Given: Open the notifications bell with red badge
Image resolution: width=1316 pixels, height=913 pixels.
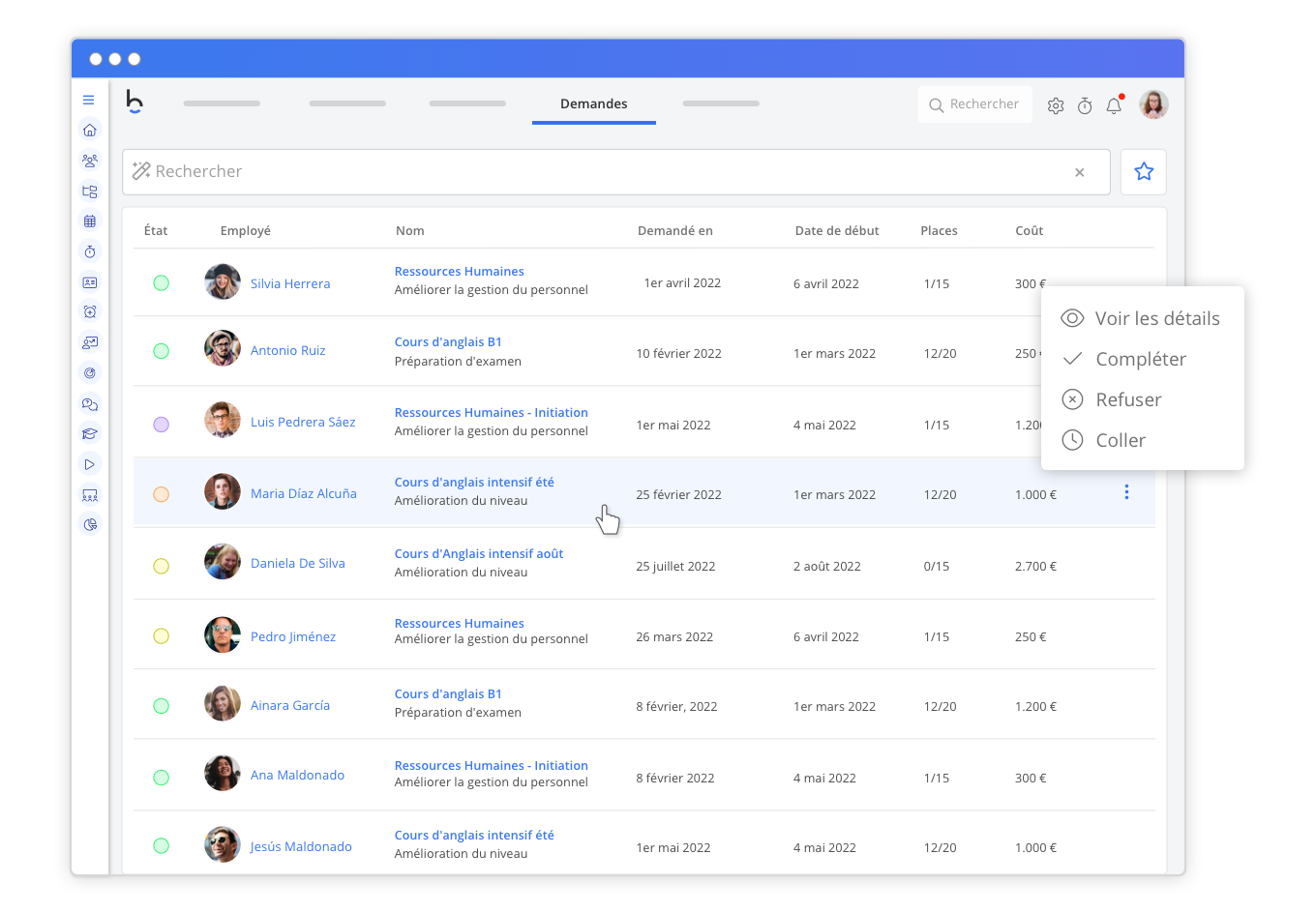Looking at the screenshot, I should pos(1114,106).
